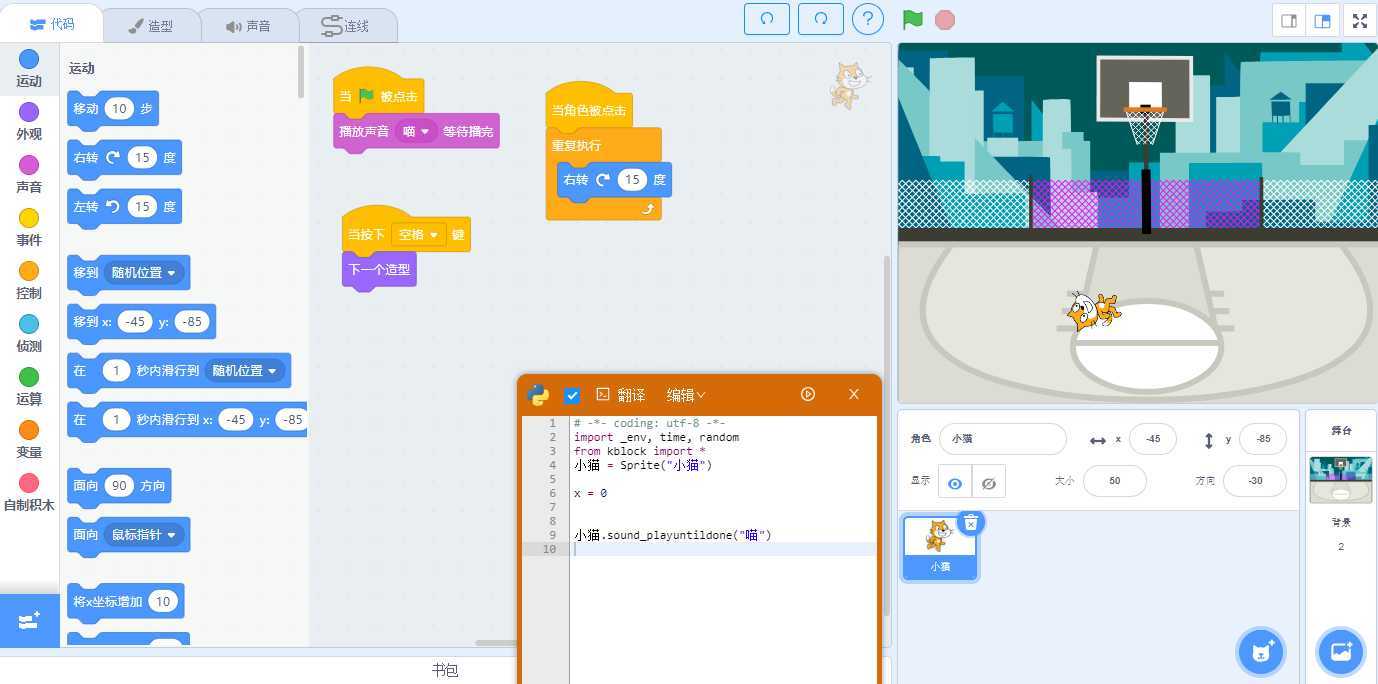Stop the project with the red stop button

point(944,19)
